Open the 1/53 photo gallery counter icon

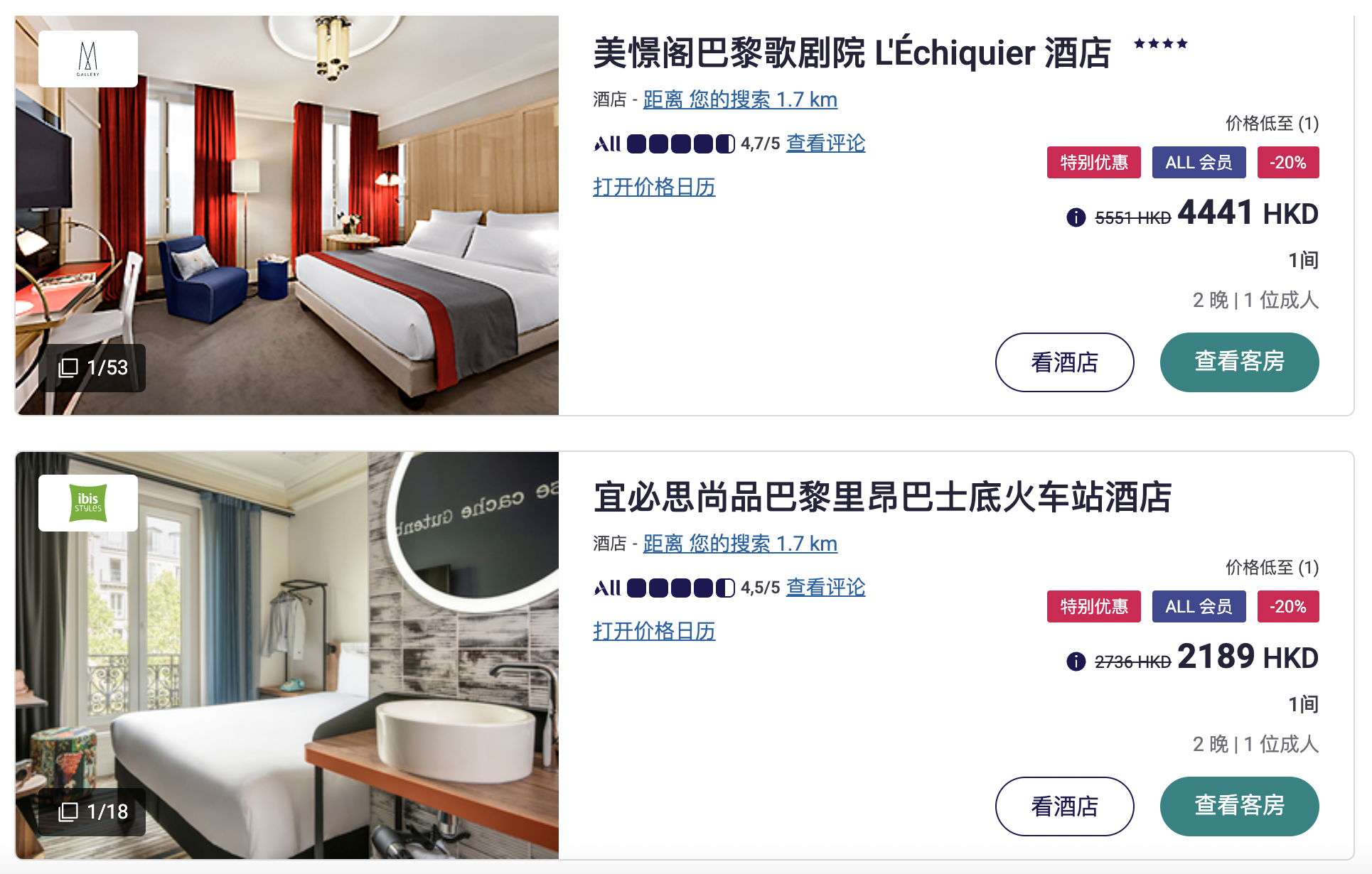(x=68, y=367)
